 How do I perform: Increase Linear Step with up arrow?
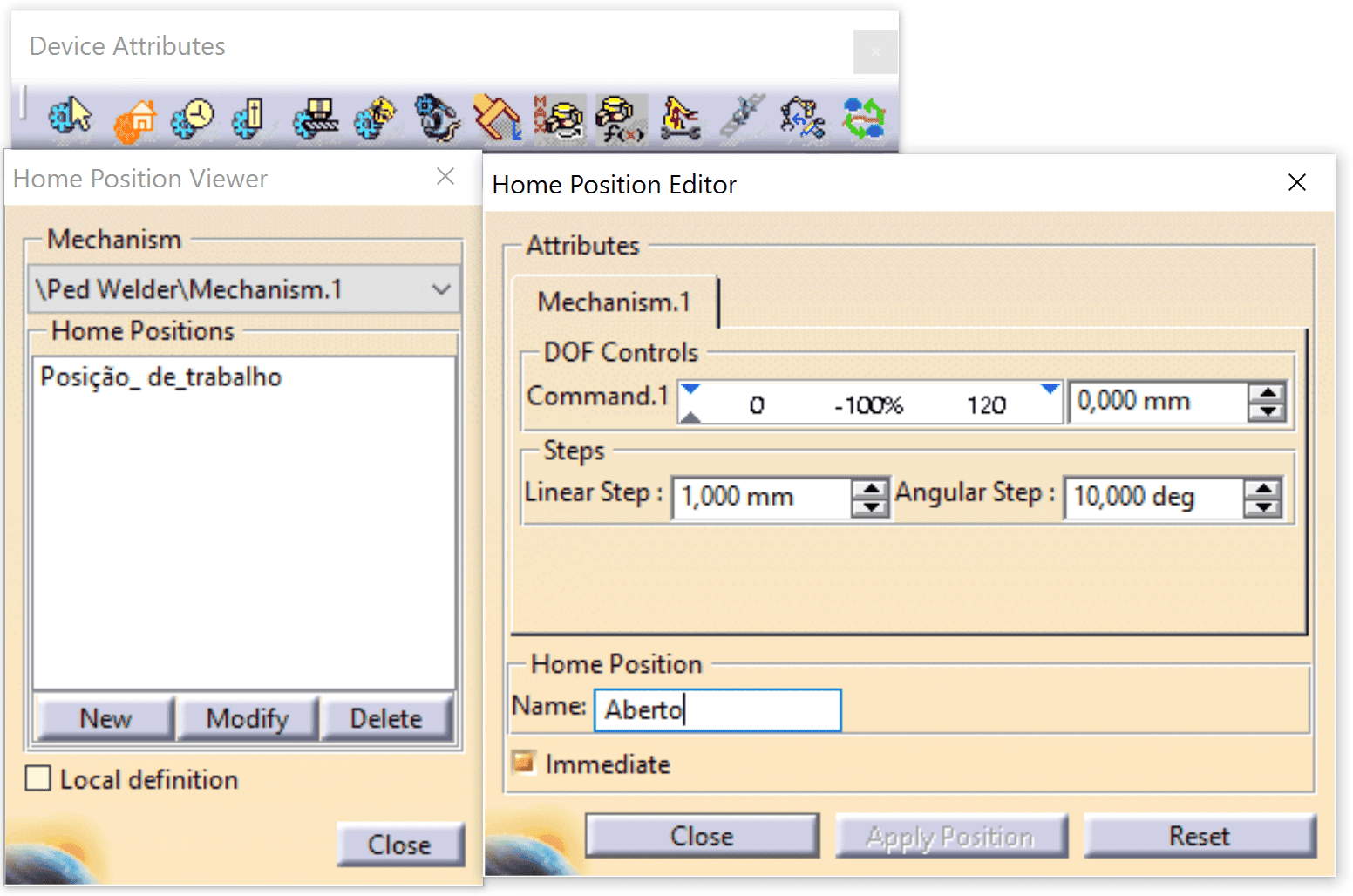point(870,488)
